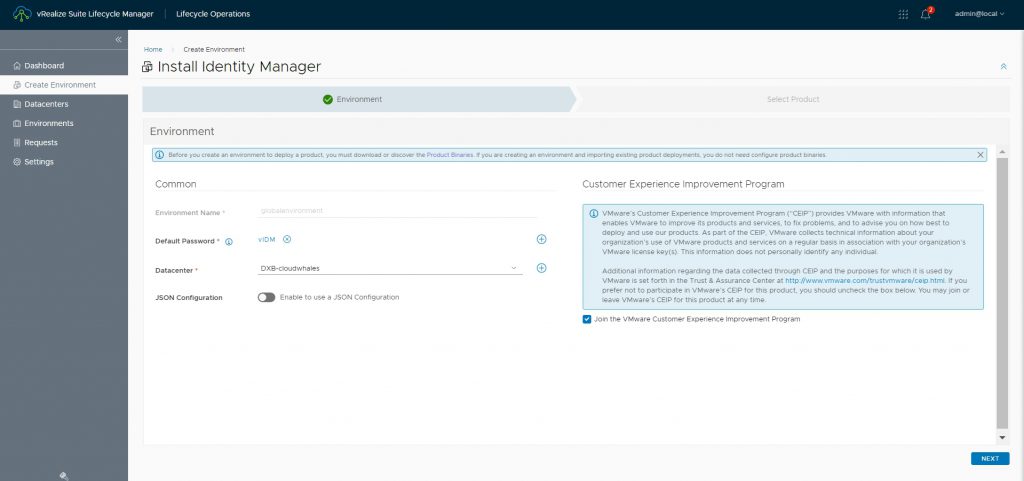
Task: Dismiss the info banner with X
Action: [980, 155]
